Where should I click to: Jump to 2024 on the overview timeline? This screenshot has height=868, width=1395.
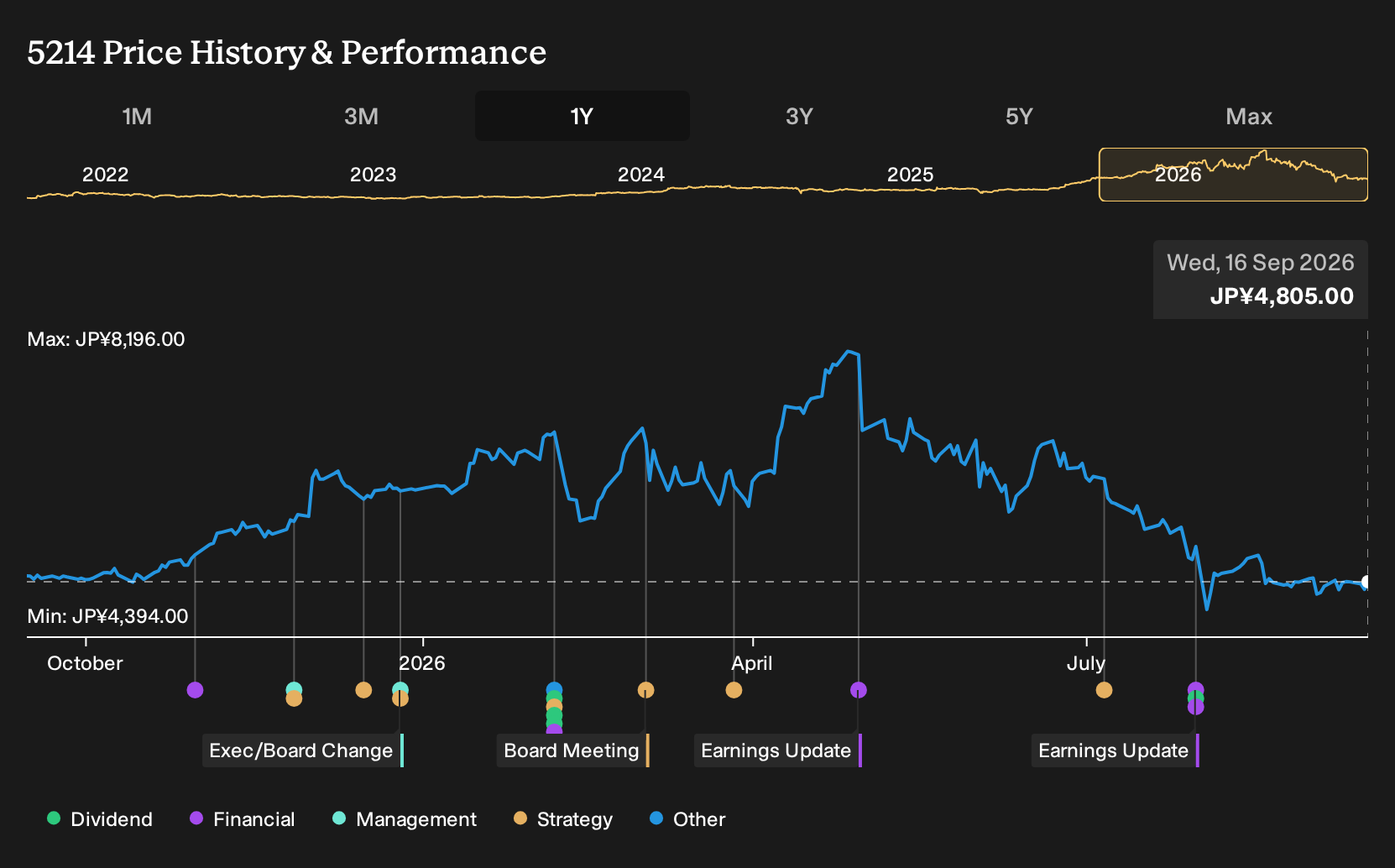tap(641, 175)
